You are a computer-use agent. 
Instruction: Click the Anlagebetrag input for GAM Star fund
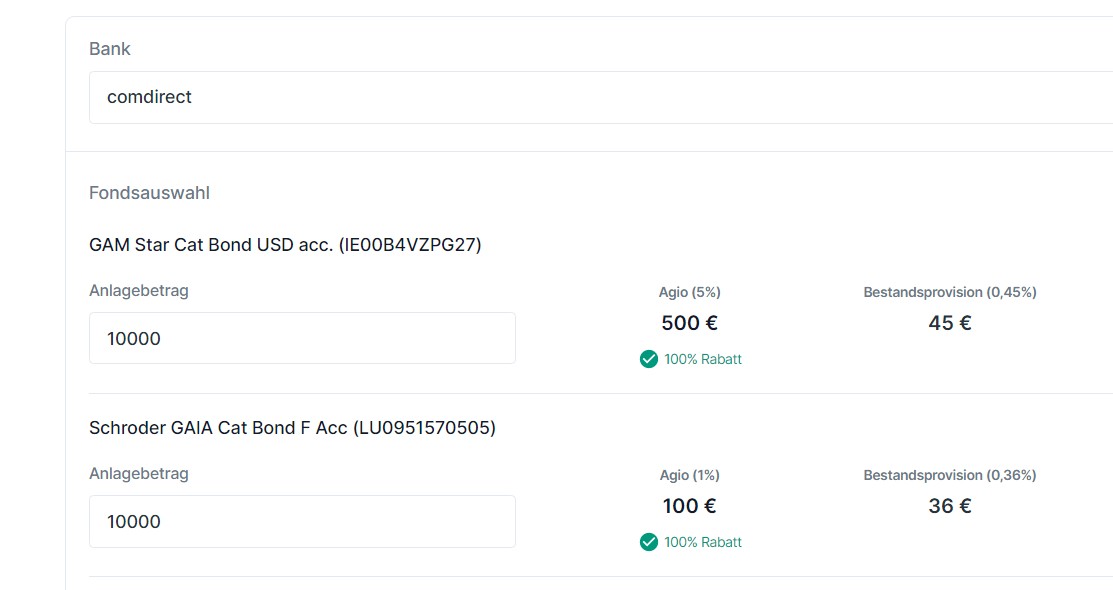pos(302,338)
